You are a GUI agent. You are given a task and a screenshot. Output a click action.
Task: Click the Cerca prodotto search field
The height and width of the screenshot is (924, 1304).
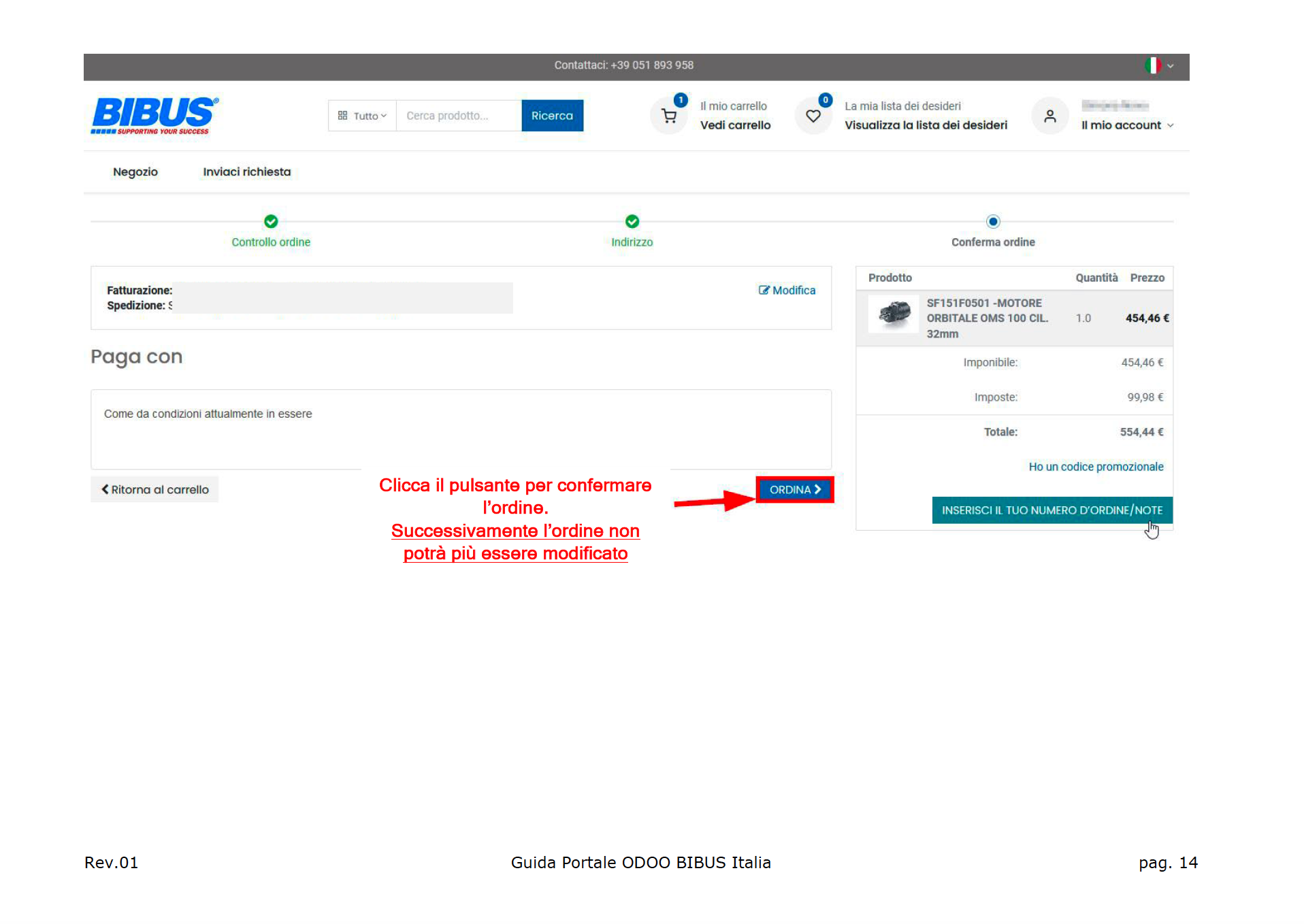coord(458,116)
